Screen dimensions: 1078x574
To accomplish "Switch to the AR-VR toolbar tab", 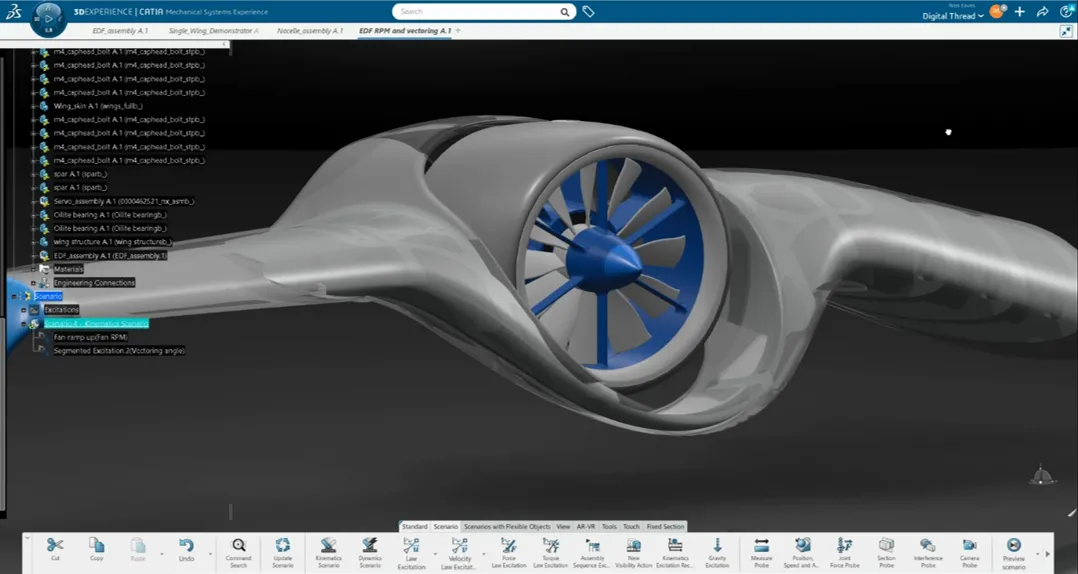I will pos(586,527).
